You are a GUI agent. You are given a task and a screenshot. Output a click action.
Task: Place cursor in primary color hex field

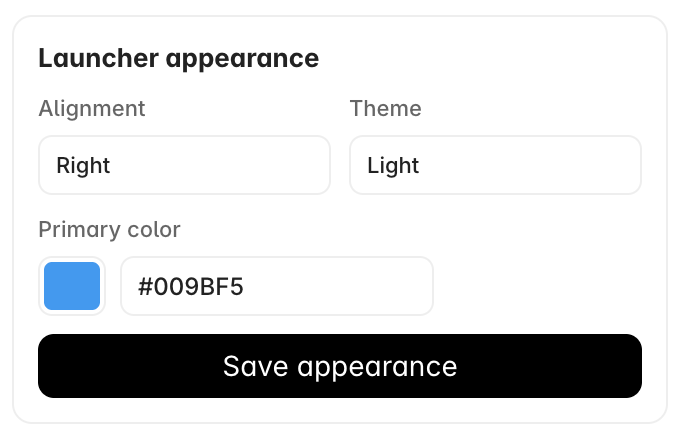point(277,286)
